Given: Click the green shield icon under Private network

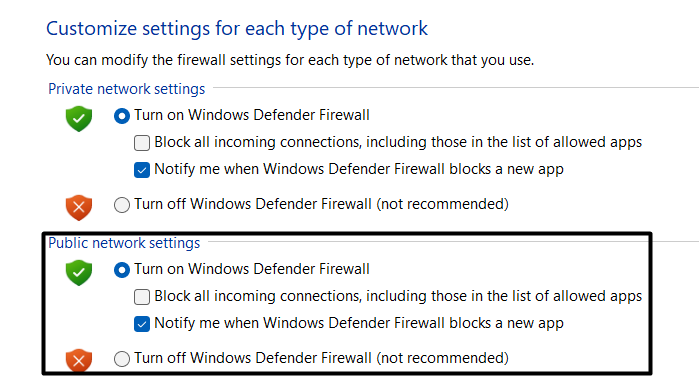Looking at the screenshot, I should coord(79,119).
